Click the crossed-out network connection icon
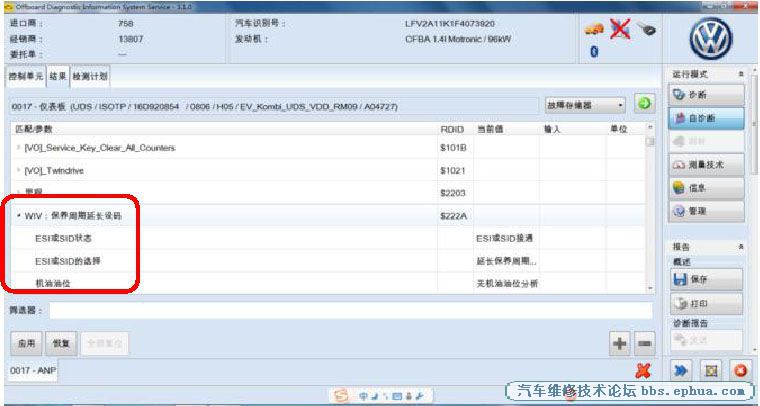The width and height of the screenshot is (760, 406). 620,29
